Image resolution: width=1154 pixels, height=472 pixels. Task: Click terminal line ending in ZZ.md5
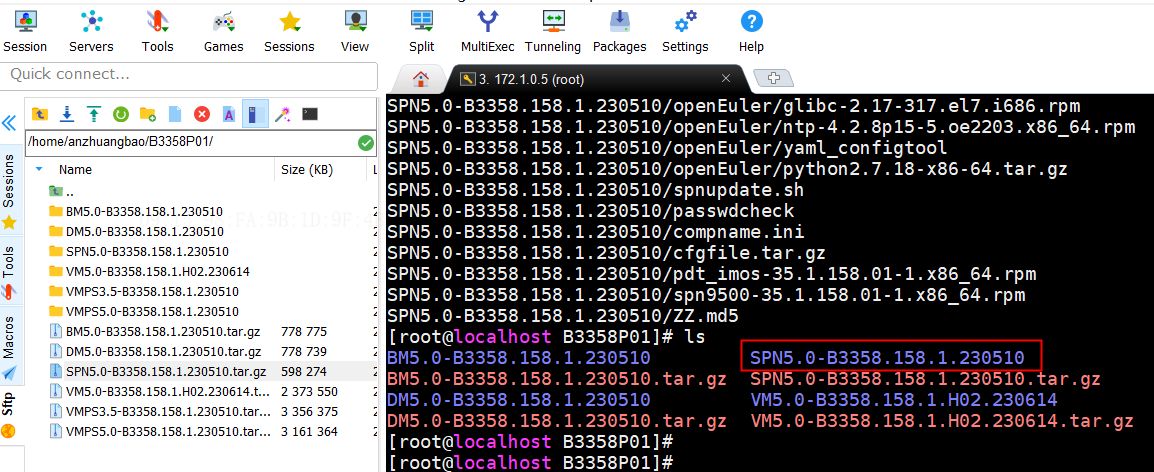pyautogui.click(x=563, y=317)
